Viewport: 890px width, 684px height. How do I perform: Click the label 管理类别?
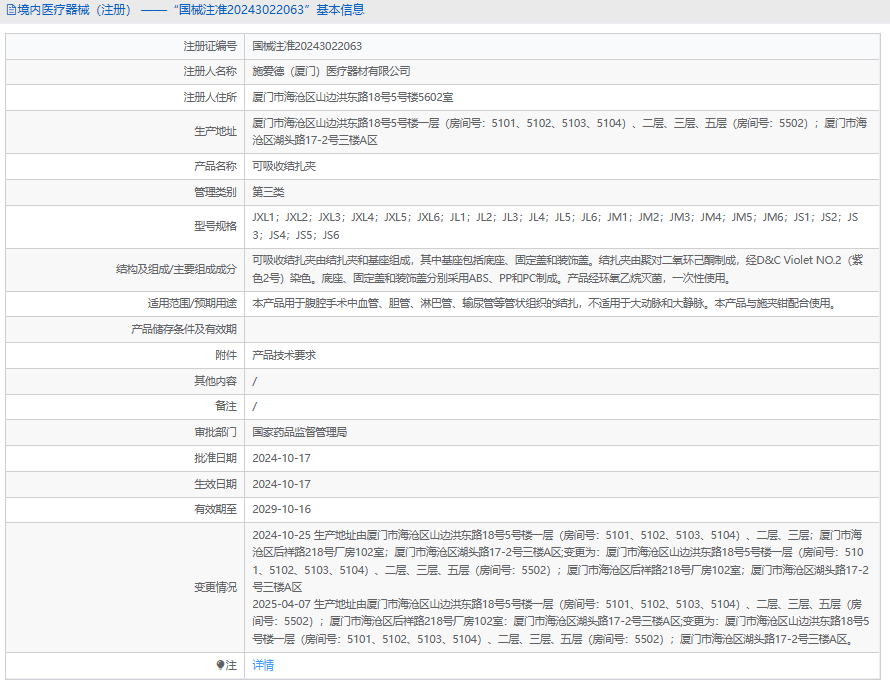[215, 192]
